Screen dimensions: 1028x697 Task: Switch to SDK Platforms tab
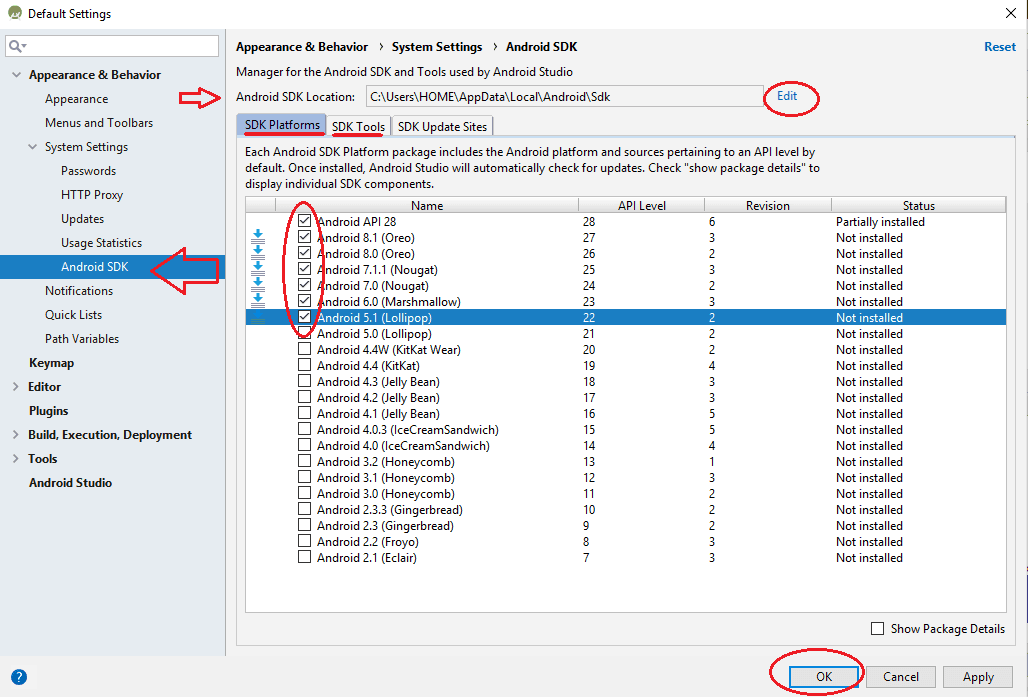[x=282, y=125]
